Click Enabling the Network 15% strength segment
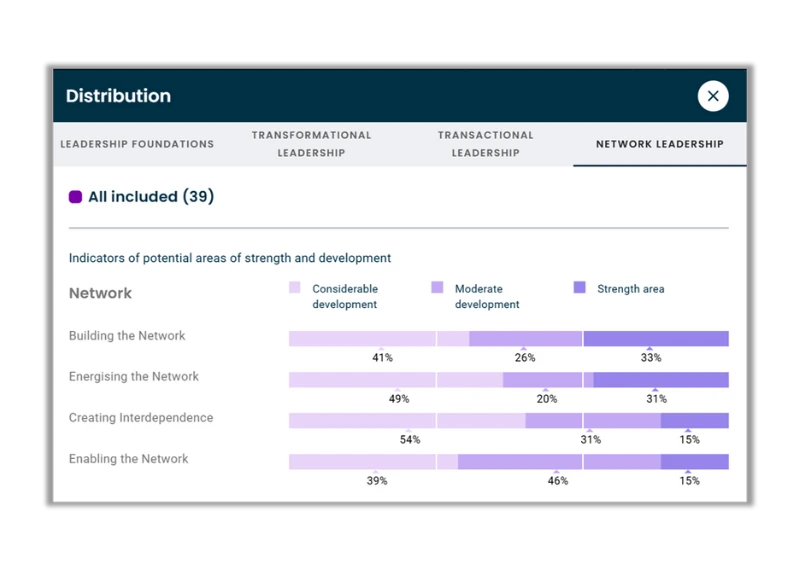Image resolution: width=800 pixels, height=571 pixels. [694, 462]
